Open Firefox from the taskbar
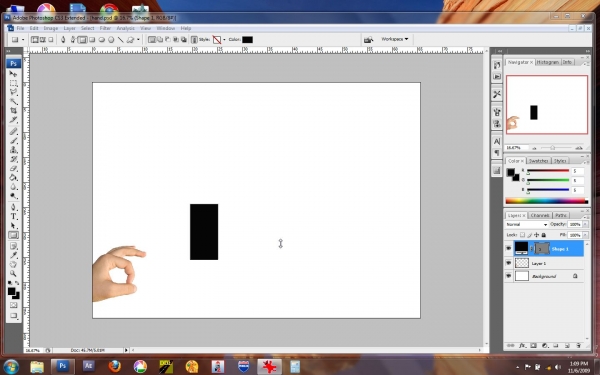Screen dimensions: 600x375 click(x=114, y=366)
